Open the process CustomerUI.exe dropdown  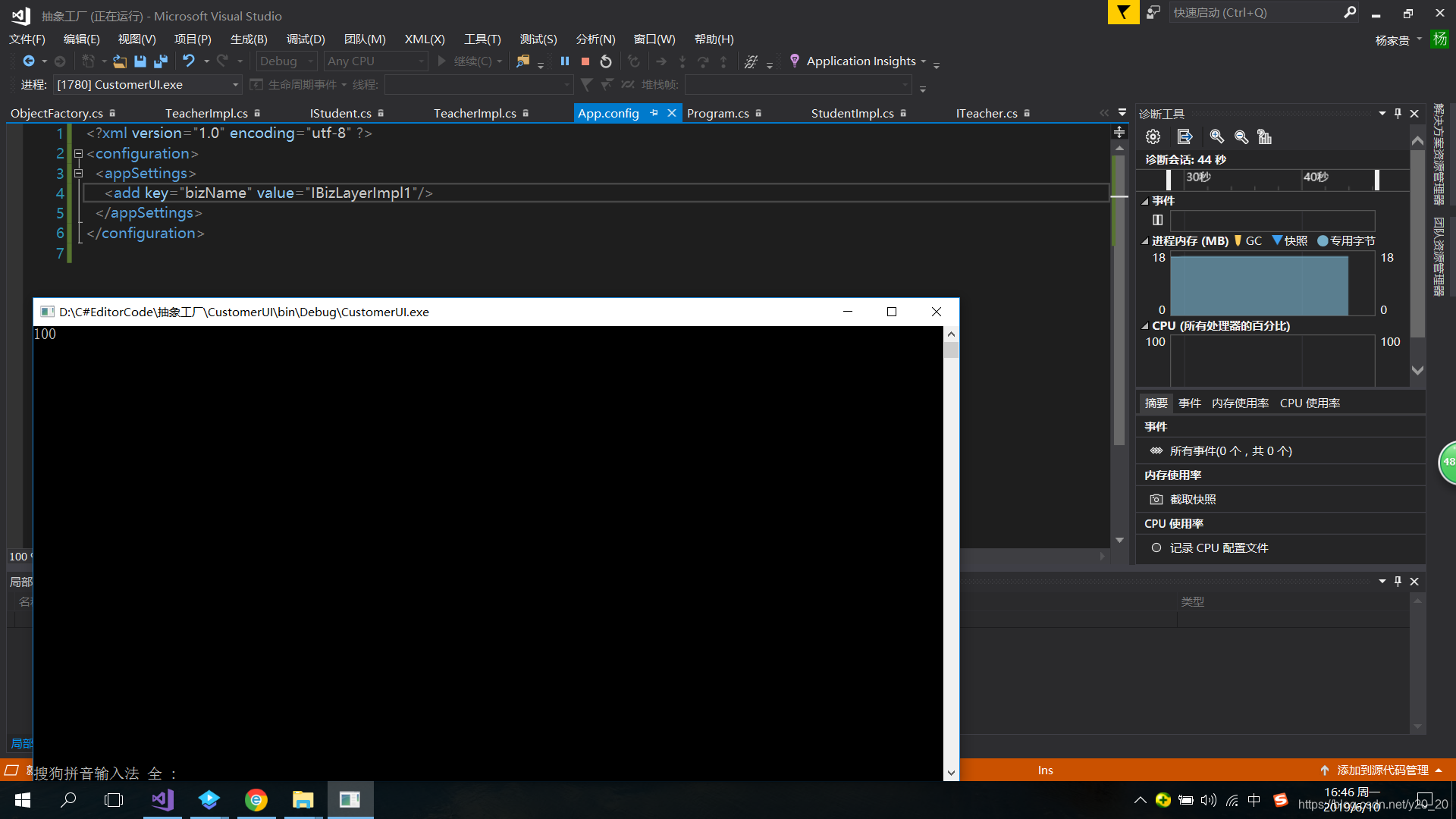point(148,84)
